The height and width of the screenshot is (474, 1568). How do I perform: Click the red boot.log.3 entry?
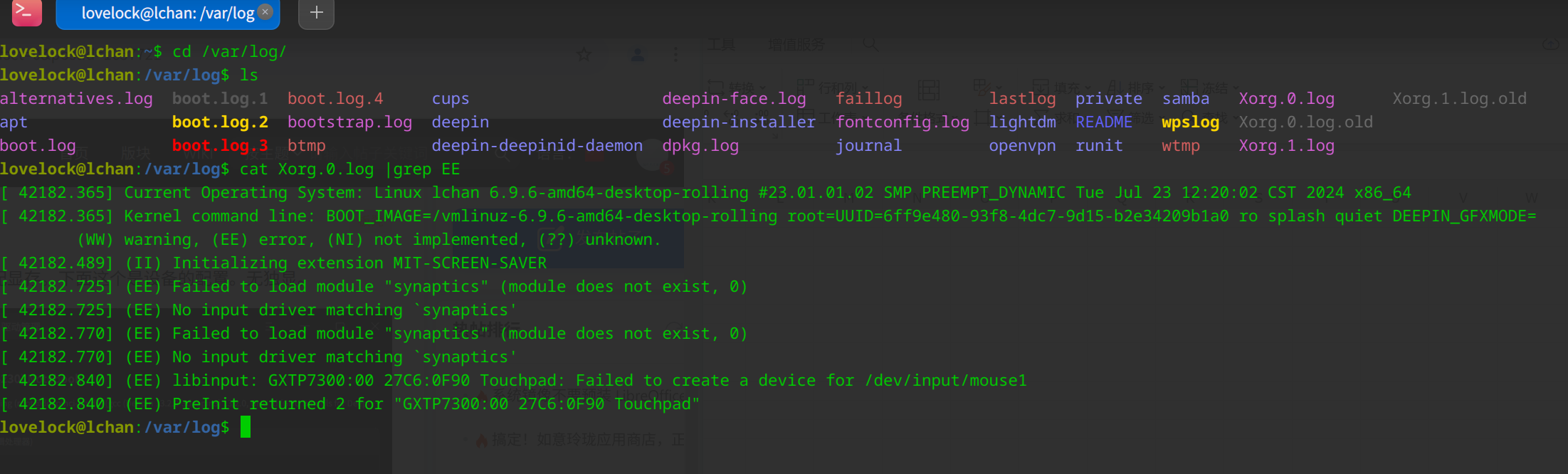click(220, 146)
